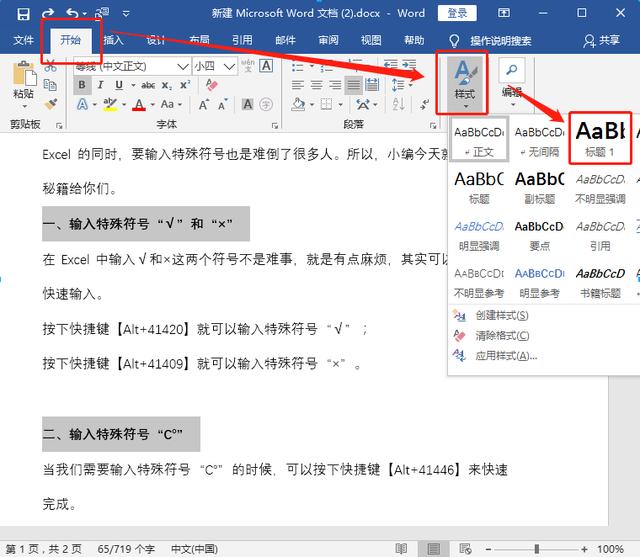Toggle Strikethrough (abc) formatting
The width and height of the screenshot is (640, 557).
148,85
